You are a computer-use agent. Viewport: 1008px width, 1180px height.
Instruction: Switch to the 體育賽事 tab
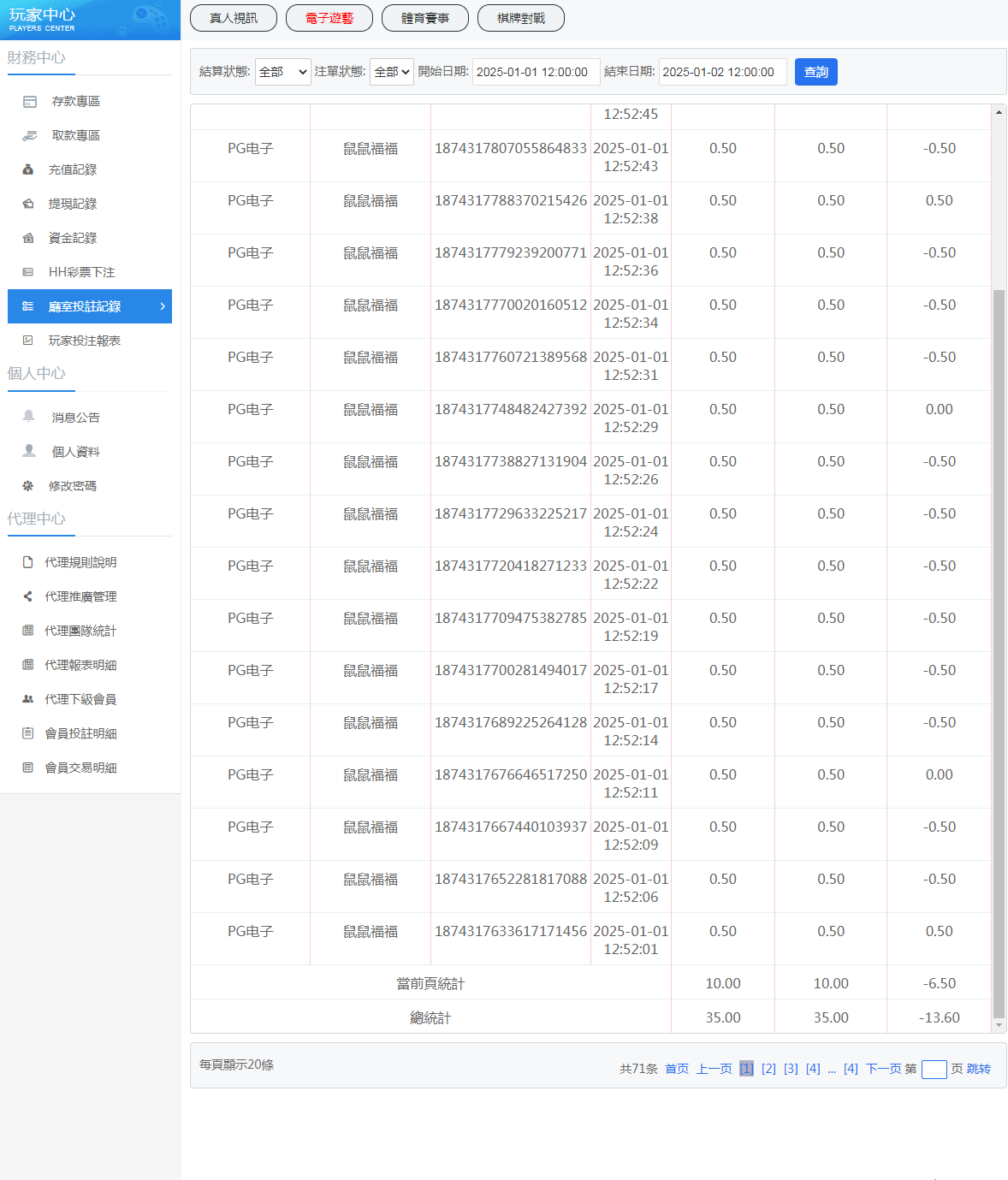425,18
